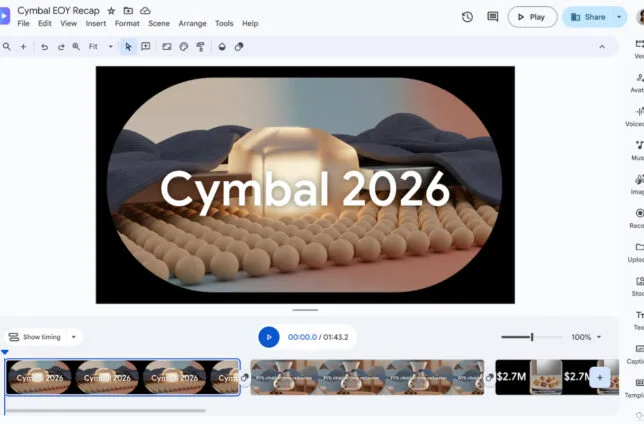This screenshot has width=644, height=424.
Task: Star the Cymbal EOY Recap document
Action: [111, 11]
